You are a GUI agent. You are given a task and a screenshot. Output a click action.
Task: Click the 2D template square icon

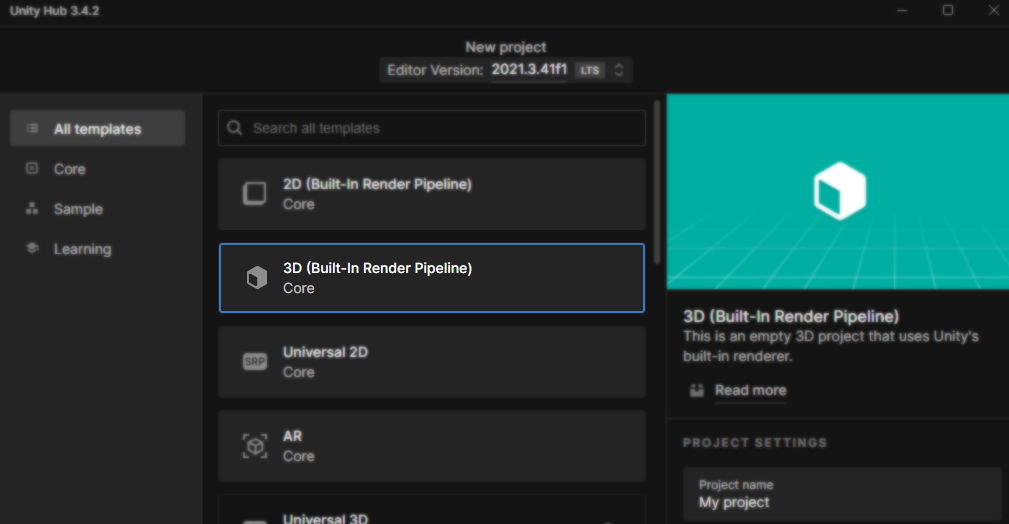254,193
